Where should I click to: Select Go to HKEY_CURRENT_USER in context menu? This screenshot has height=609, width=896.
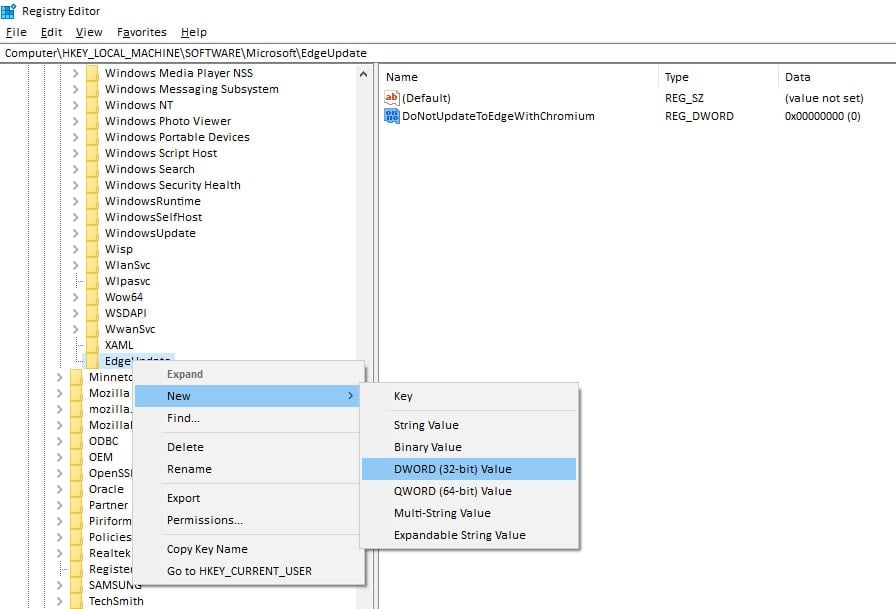point(248,571)
